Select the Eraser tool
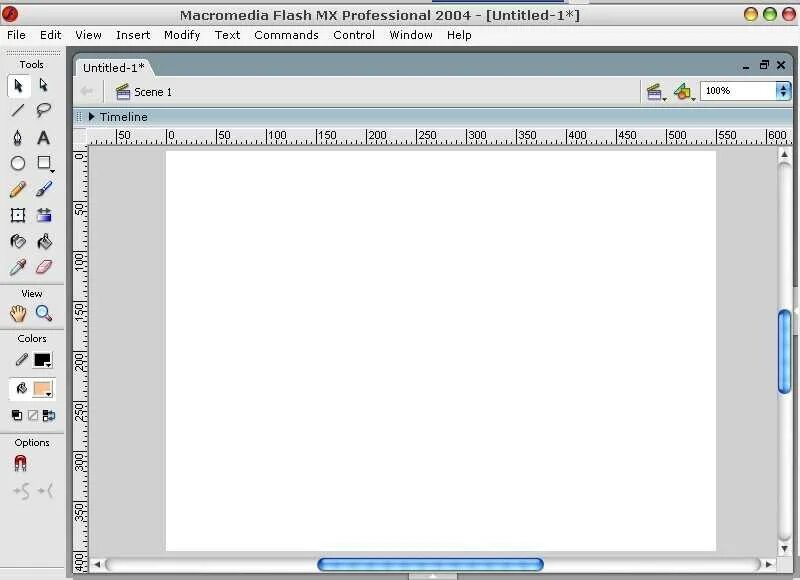Screen dimensions: 800x580 coord(44,267)
